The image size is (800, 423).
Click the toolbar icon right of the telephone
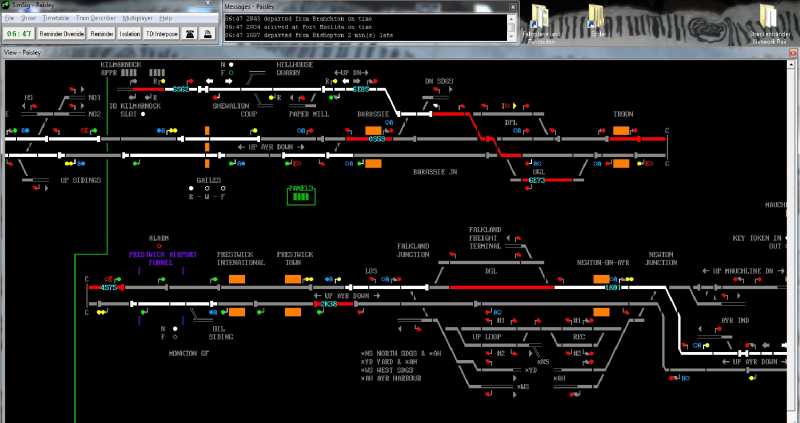coord(208,34)
